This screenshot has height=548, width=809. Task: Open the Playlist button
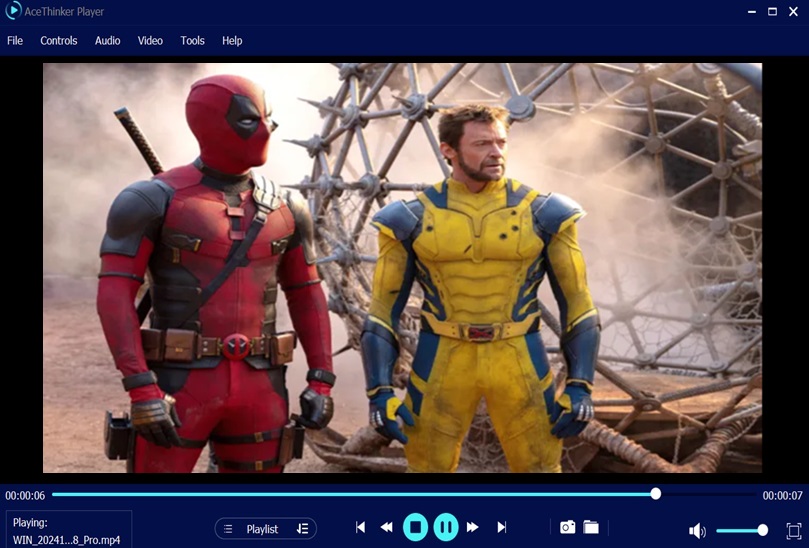(x=266, y=529)
